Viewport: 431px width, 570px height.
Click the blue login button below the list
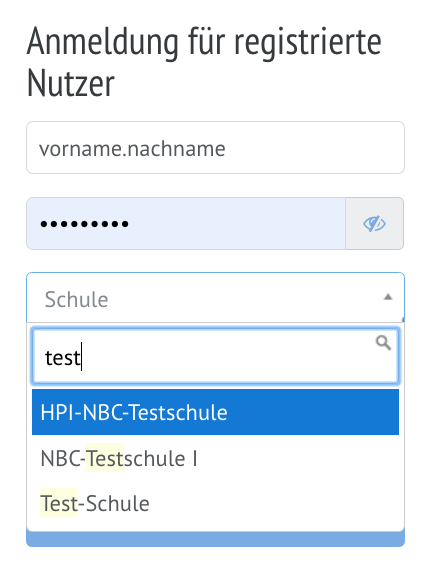pos(216,539)
